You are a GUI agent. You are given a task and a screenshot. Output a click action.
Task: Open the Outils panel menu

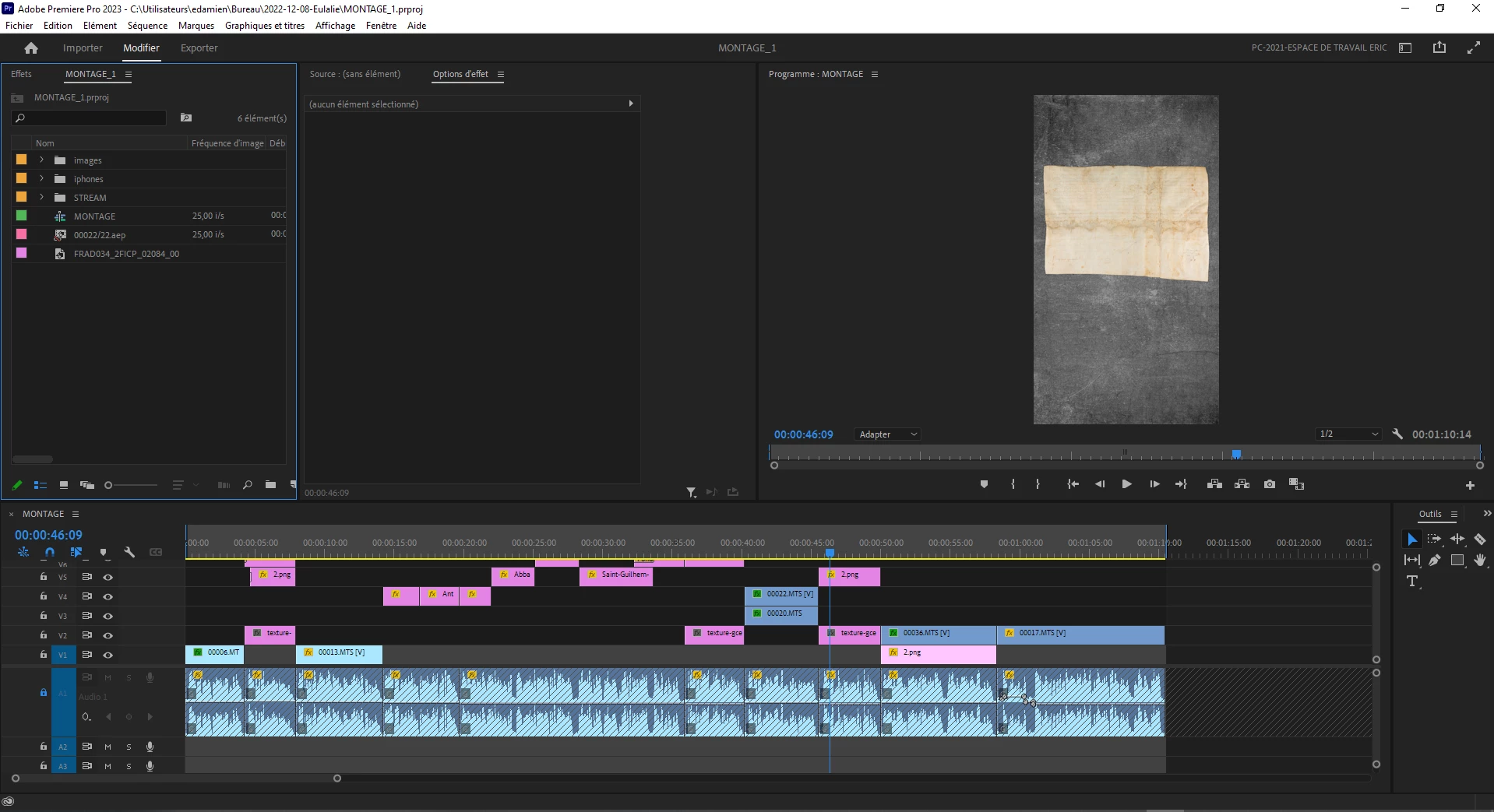(1453, 514)
